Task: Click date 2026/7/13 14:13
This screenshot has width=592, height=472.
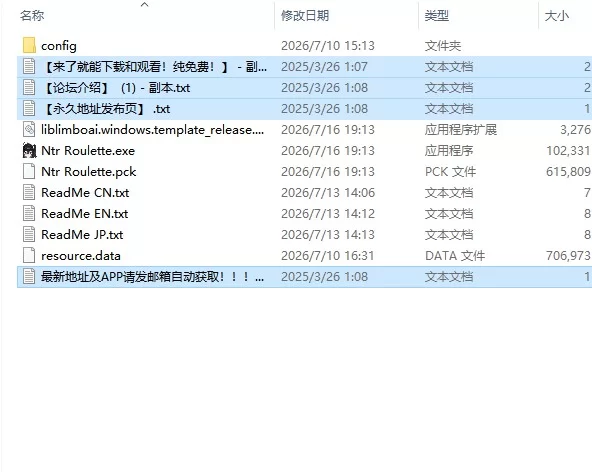Action: [328, 234]
